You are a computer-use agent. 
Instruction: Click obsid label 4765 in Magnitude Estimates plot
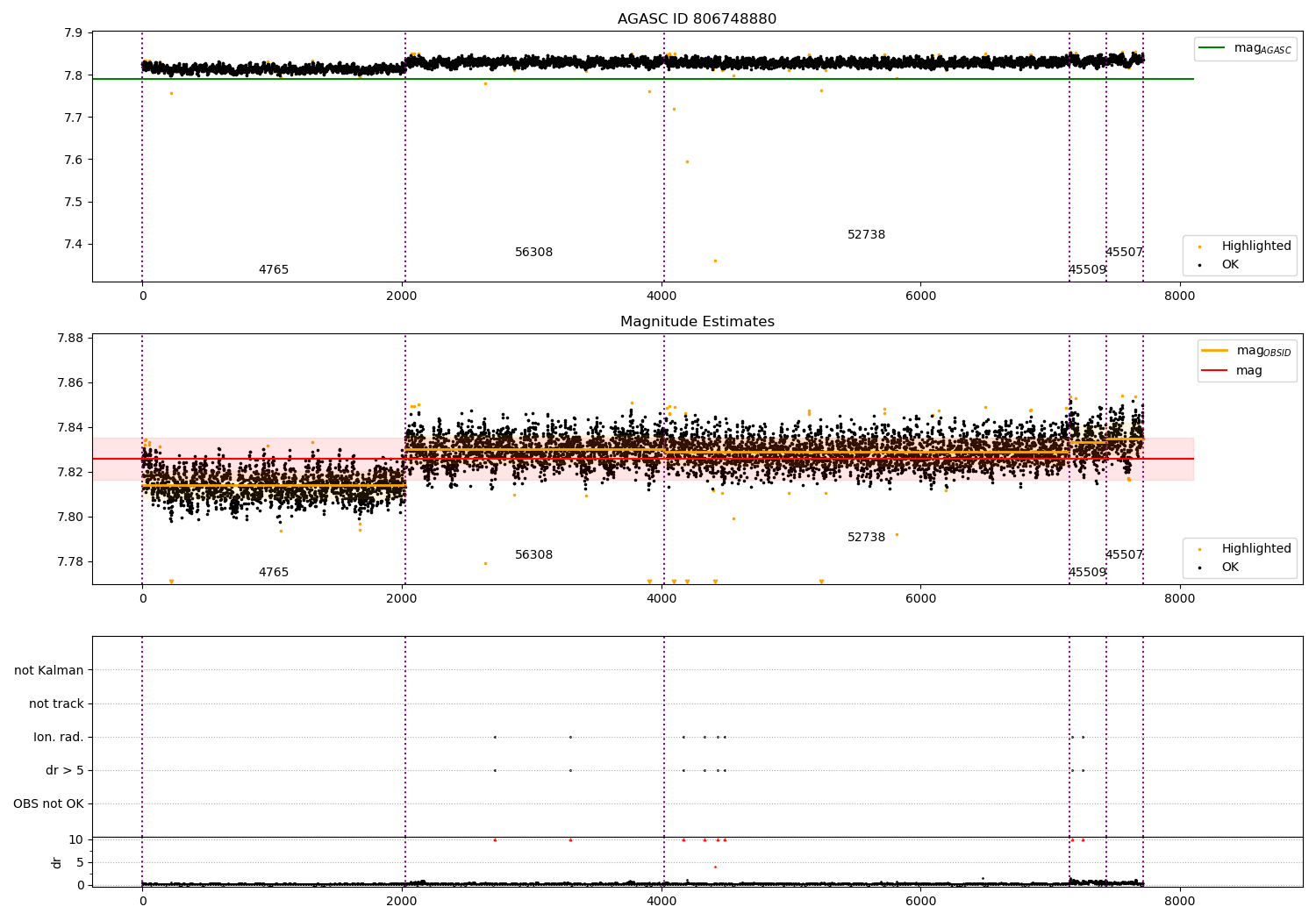[x=274, y=573]
